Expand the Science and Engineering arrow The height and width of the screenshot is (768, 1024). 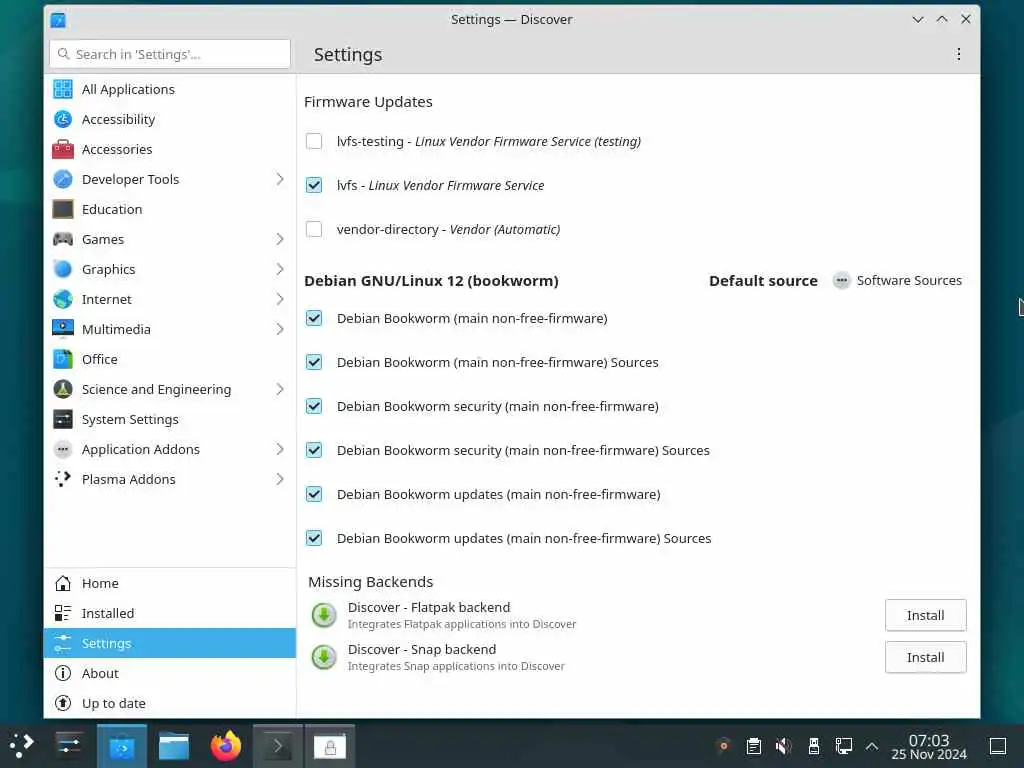(280, 389)
